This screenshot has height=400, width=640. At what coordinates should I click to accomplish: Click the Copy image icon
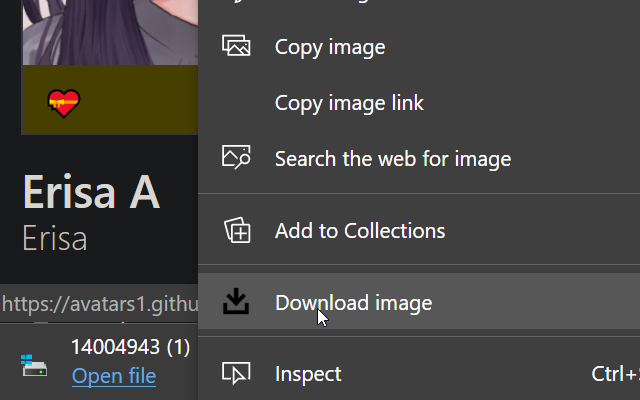pos(236,46)
